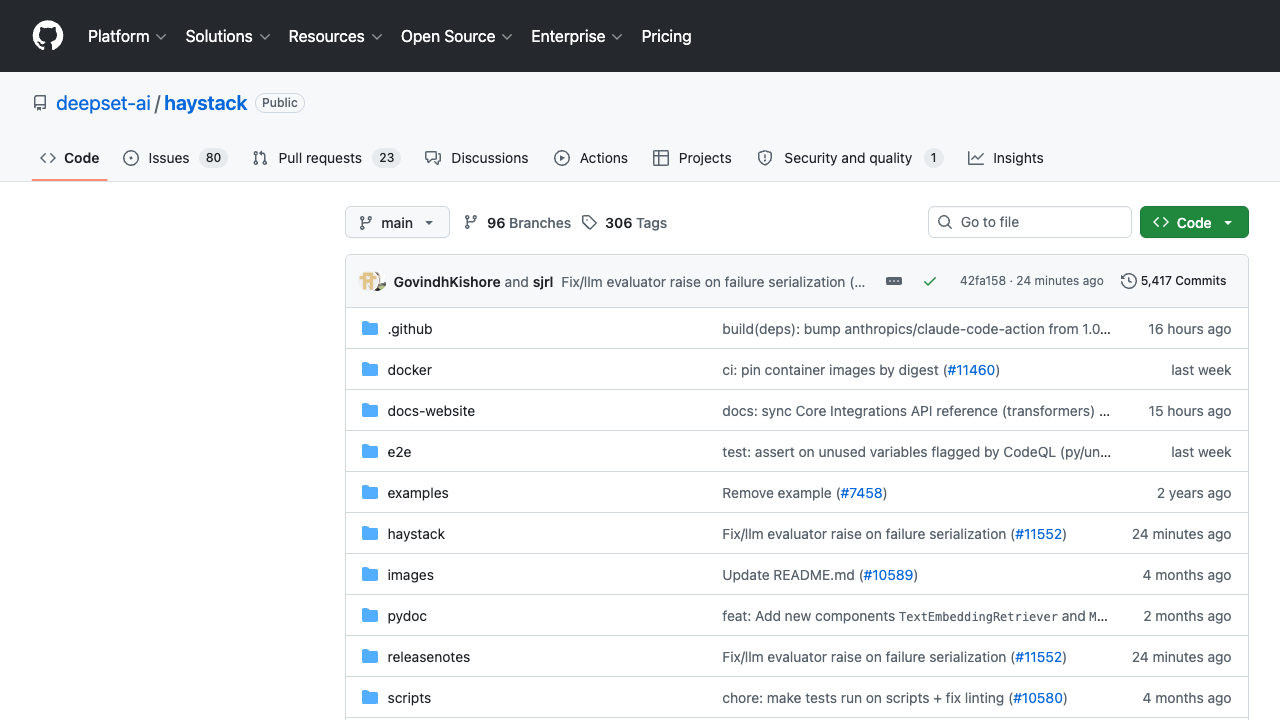Open commit hash 42fa158
The height and width of the screenshot is (720, 1280).
tap(982, 281)
